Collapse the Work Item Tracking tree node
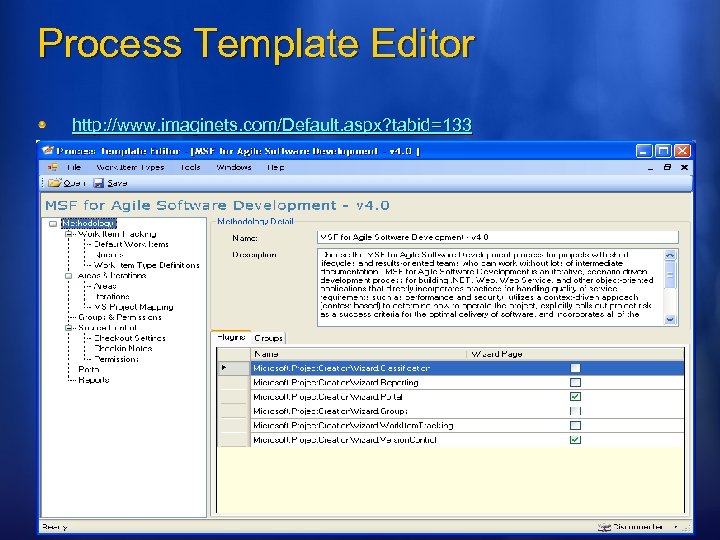 (x=68, y=234)
